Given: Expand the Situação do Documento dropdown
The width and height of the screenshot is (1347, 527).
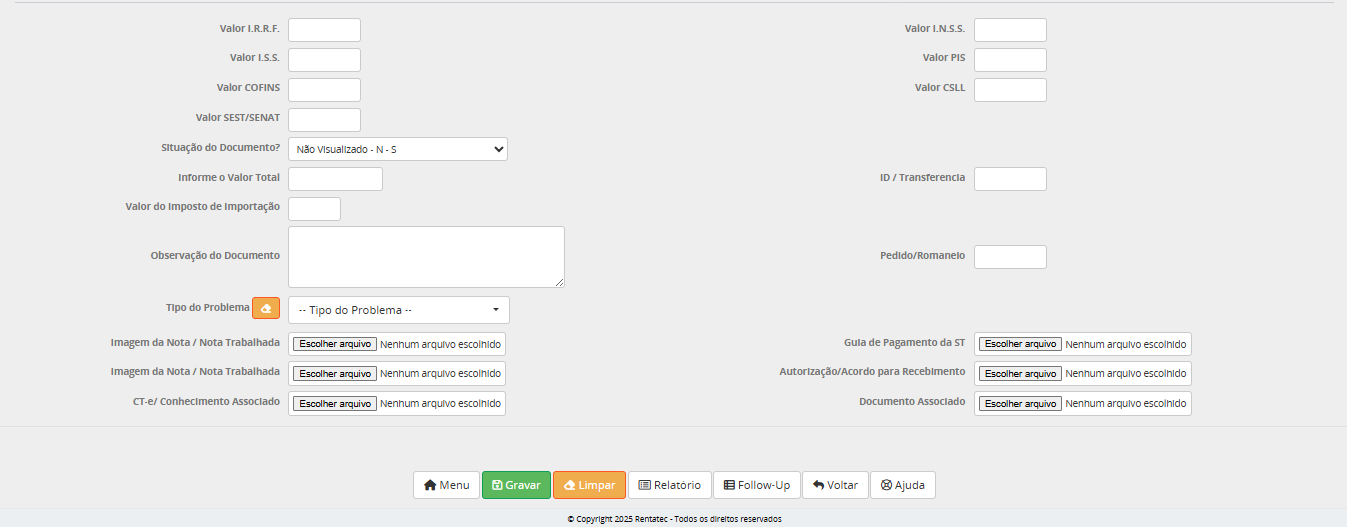Looking at the screenshot, I should [398, 149].
